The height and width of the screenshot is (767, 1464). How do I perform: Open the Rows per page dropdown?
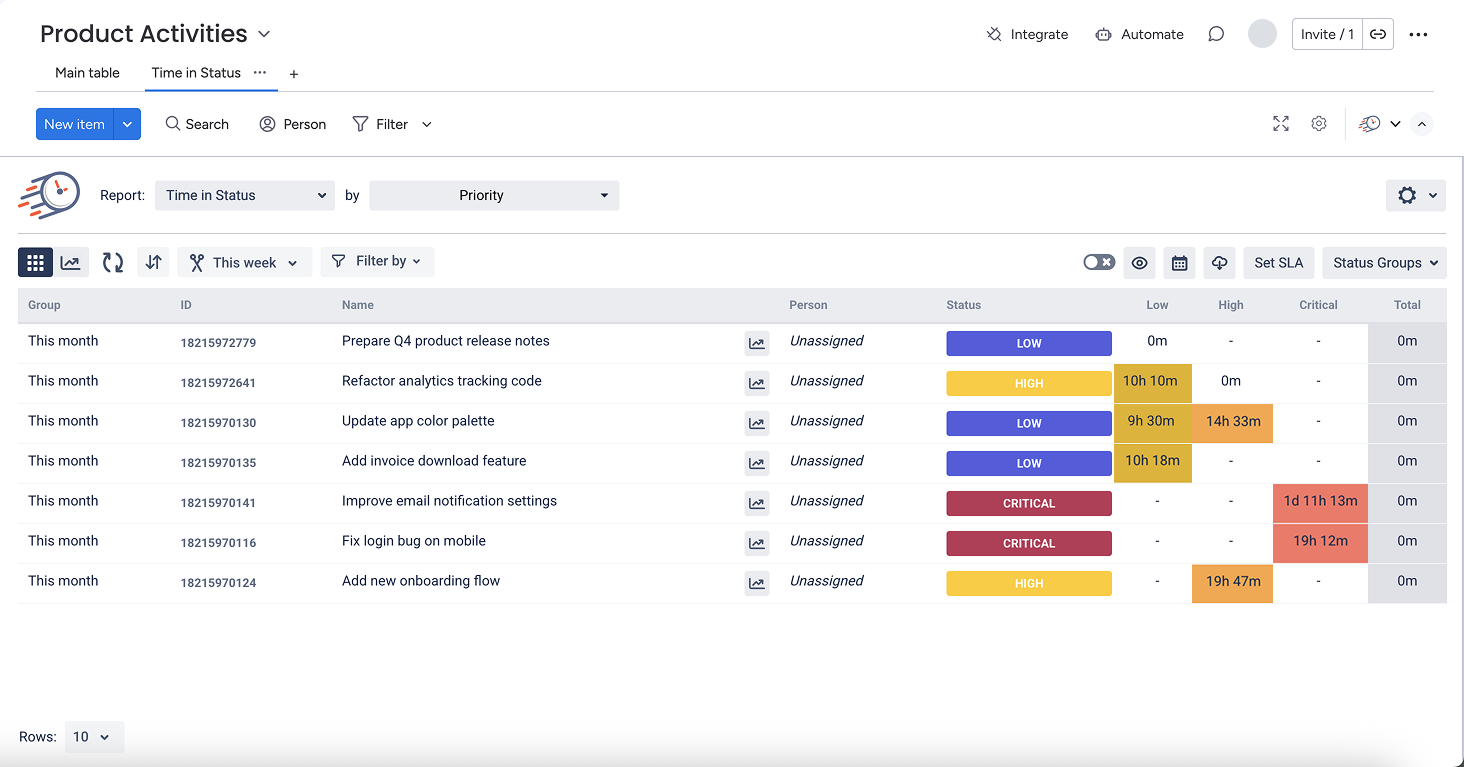(94, 737)
